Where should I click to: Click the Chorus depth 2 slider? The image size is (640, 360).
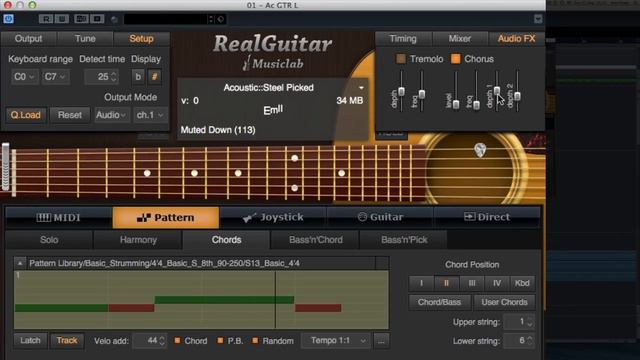[517, 96]
